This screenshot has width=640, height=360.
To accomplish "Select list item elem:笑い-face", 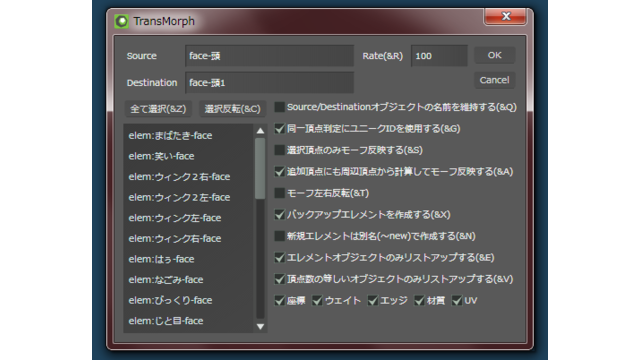I will coord(189,156).
